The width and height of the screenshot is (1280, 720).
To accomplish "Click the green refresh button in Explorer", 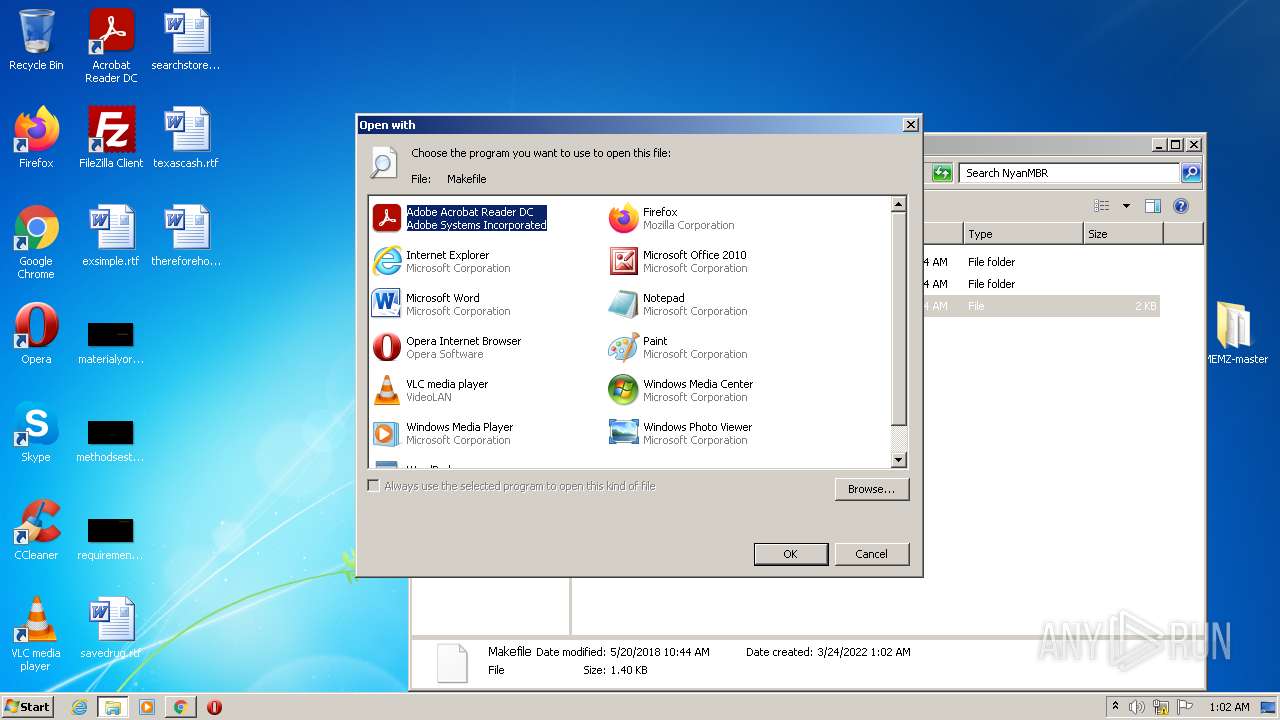I will 942,173.
